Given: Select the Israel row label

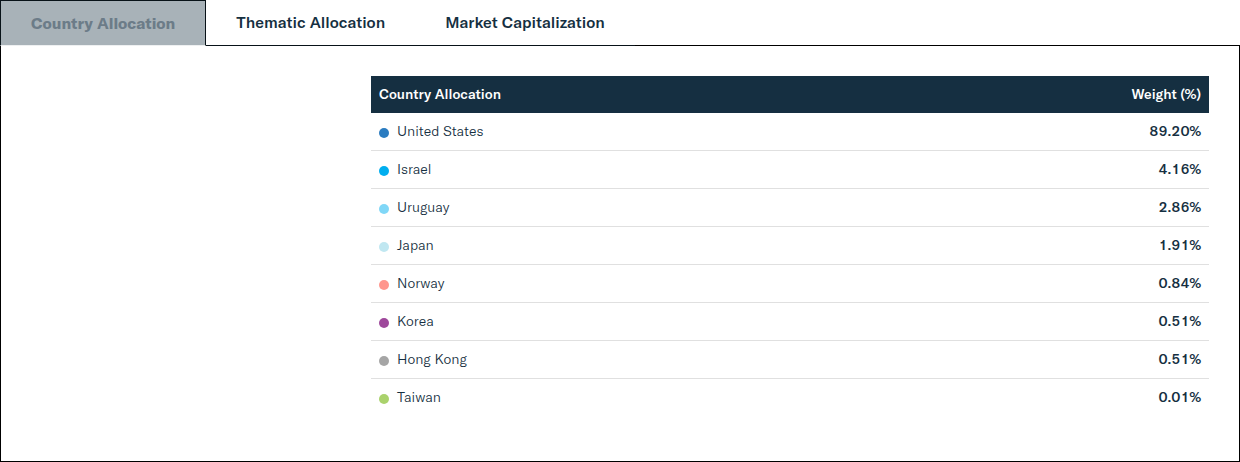Looking at the screenshot, I should click(x=414, y=170).
